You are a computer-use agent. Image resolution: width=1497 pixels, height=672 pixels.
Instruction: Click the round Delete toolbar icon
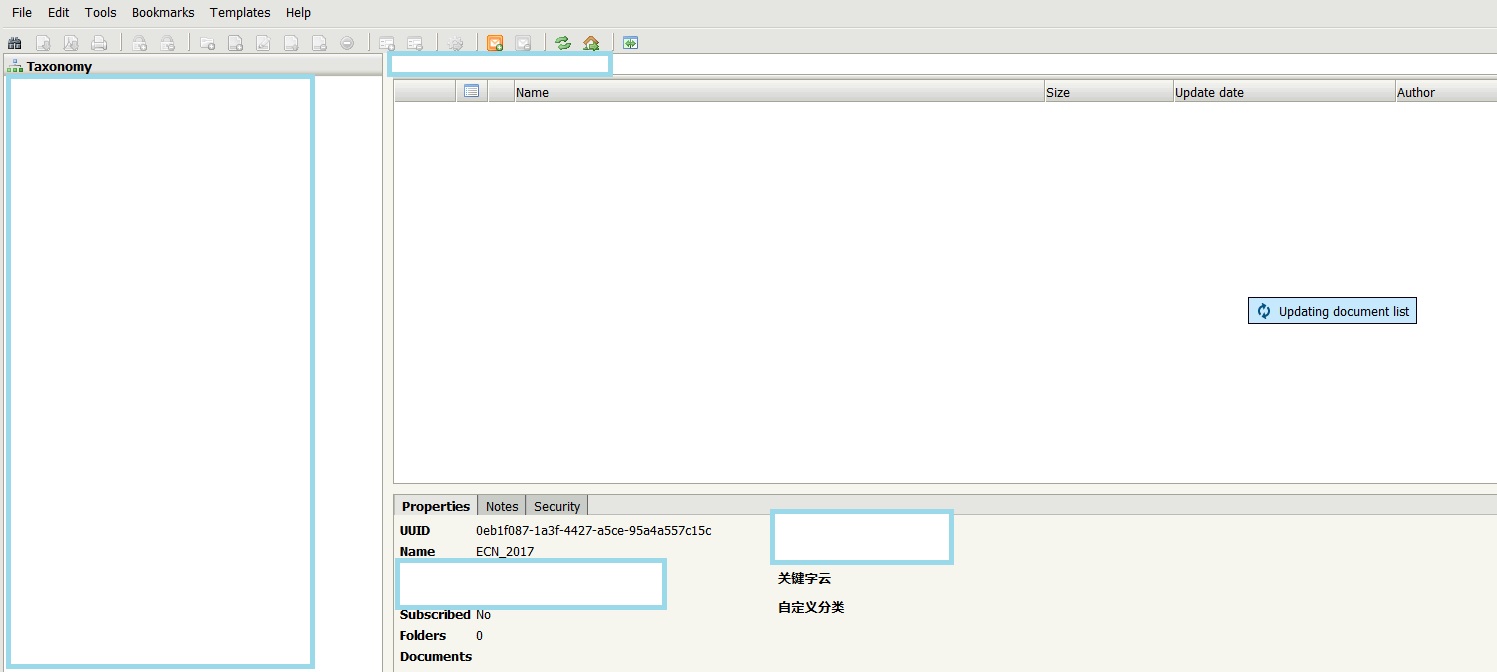coord(347,43)
